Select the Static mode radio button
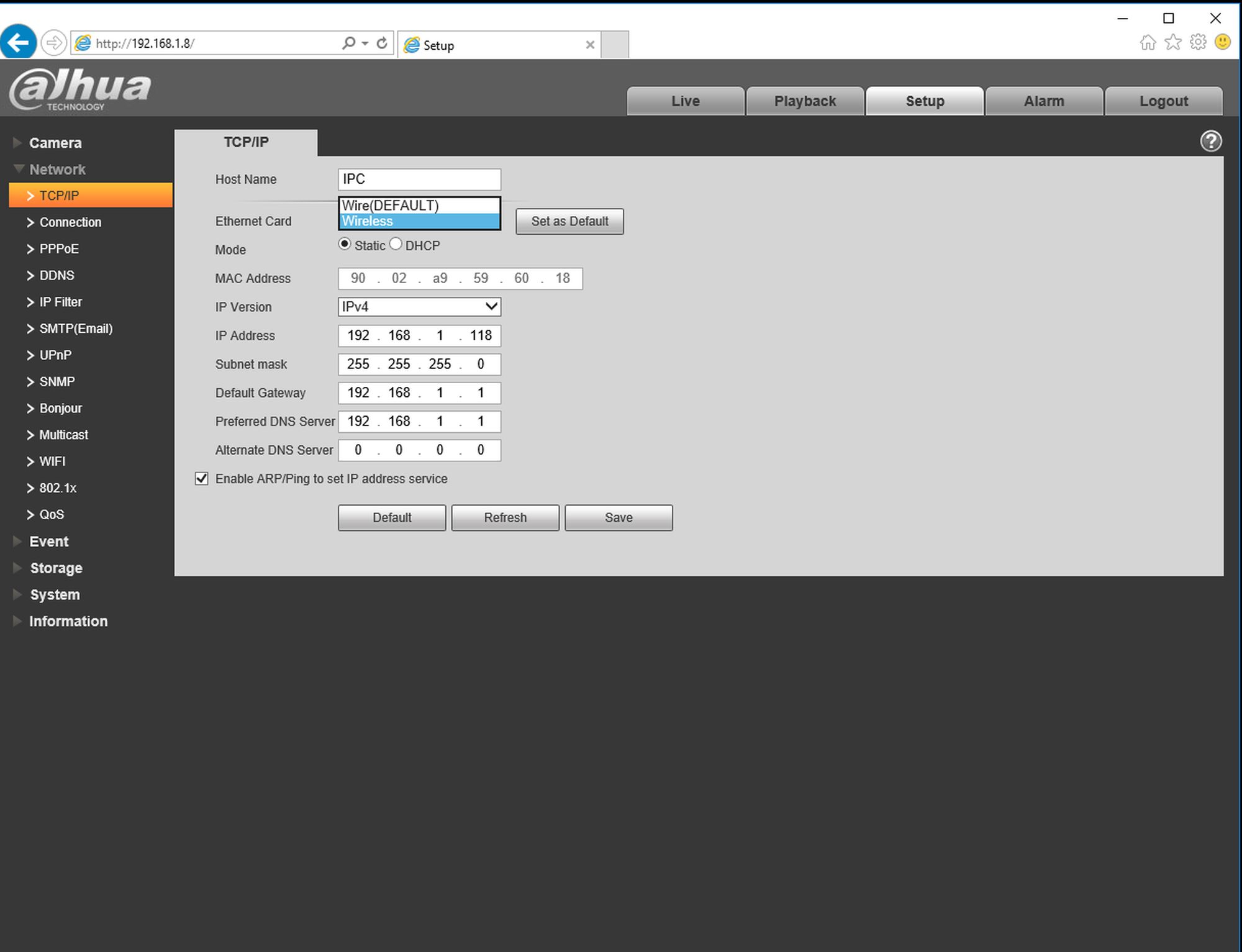This screenshot has width=1242, height=952. (x=345, y=244)
